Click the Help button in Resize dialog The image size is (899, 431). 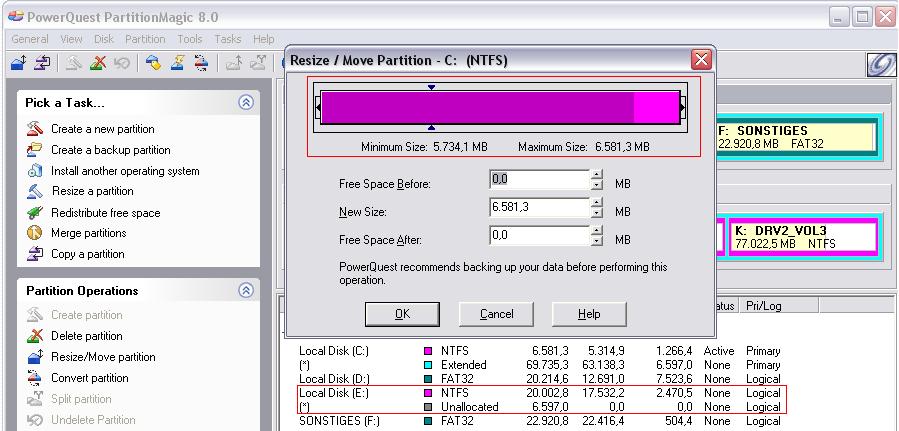[x=589, y=314]
